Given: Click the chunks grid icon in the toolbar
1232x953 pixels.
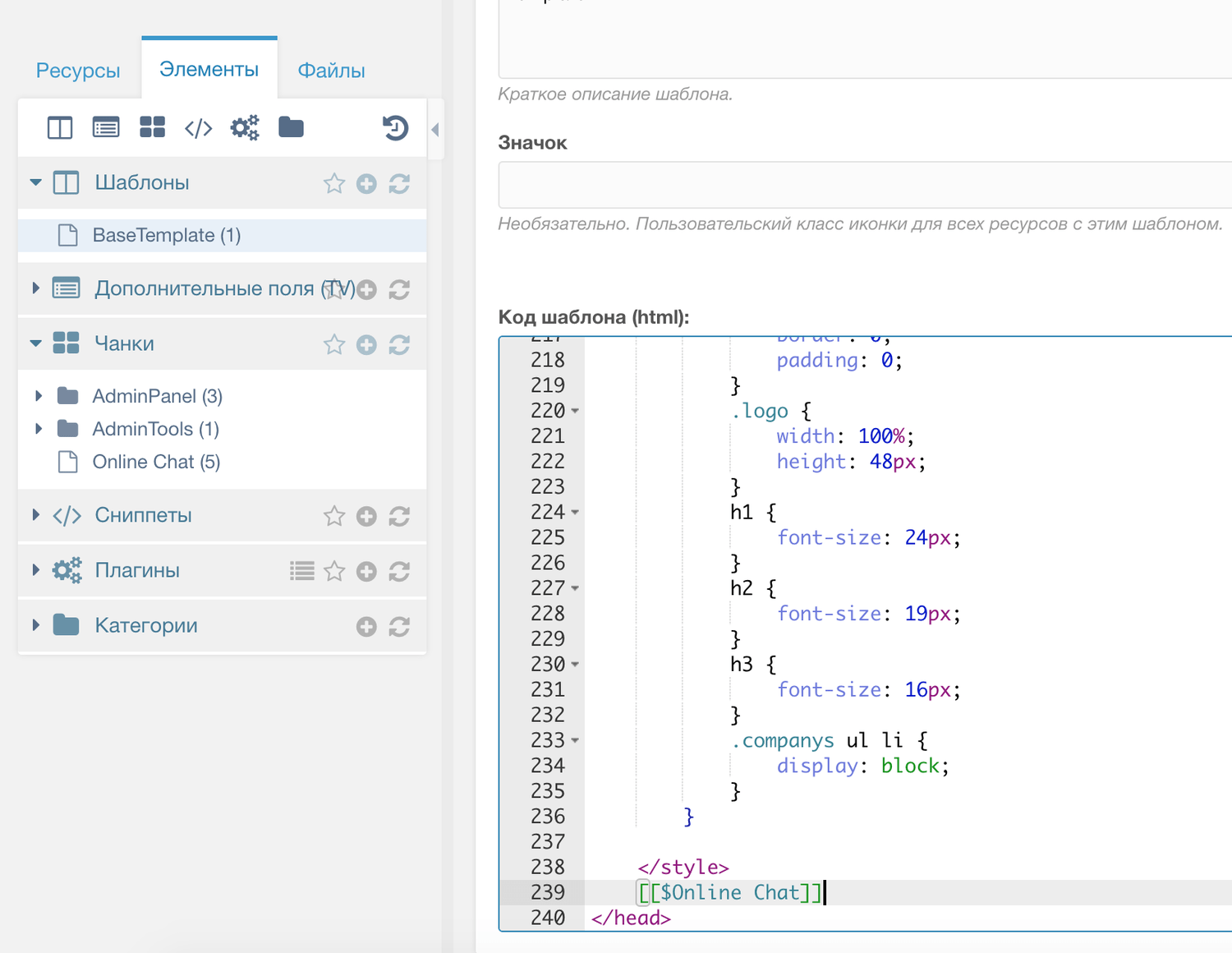Looking at the screenshot, I should tap(152, 127).
